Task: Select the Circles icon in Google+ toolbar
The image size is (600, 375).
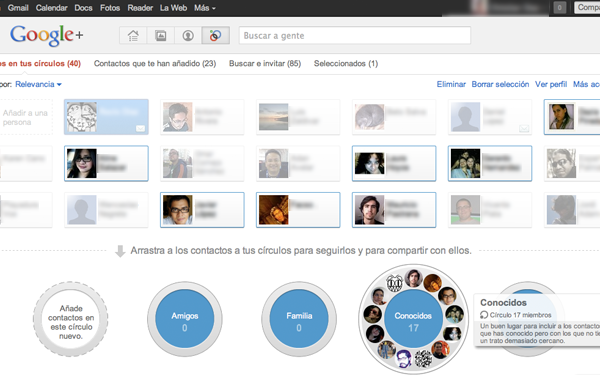Action: (215, 36)
